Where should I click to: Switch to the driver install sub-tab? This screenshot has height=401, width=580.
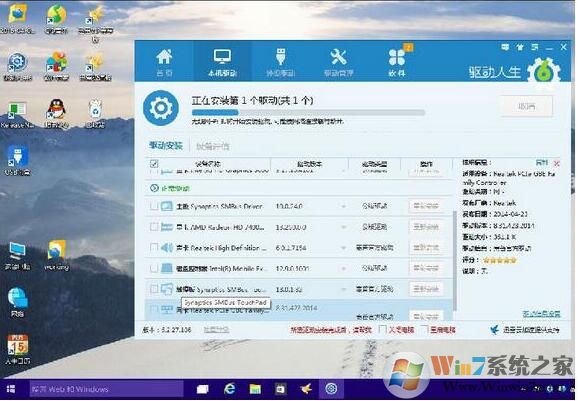[166, 146]
